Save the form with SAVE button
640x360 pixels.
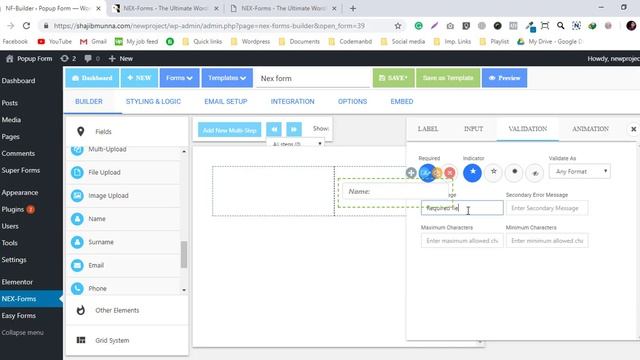point(393,78)
